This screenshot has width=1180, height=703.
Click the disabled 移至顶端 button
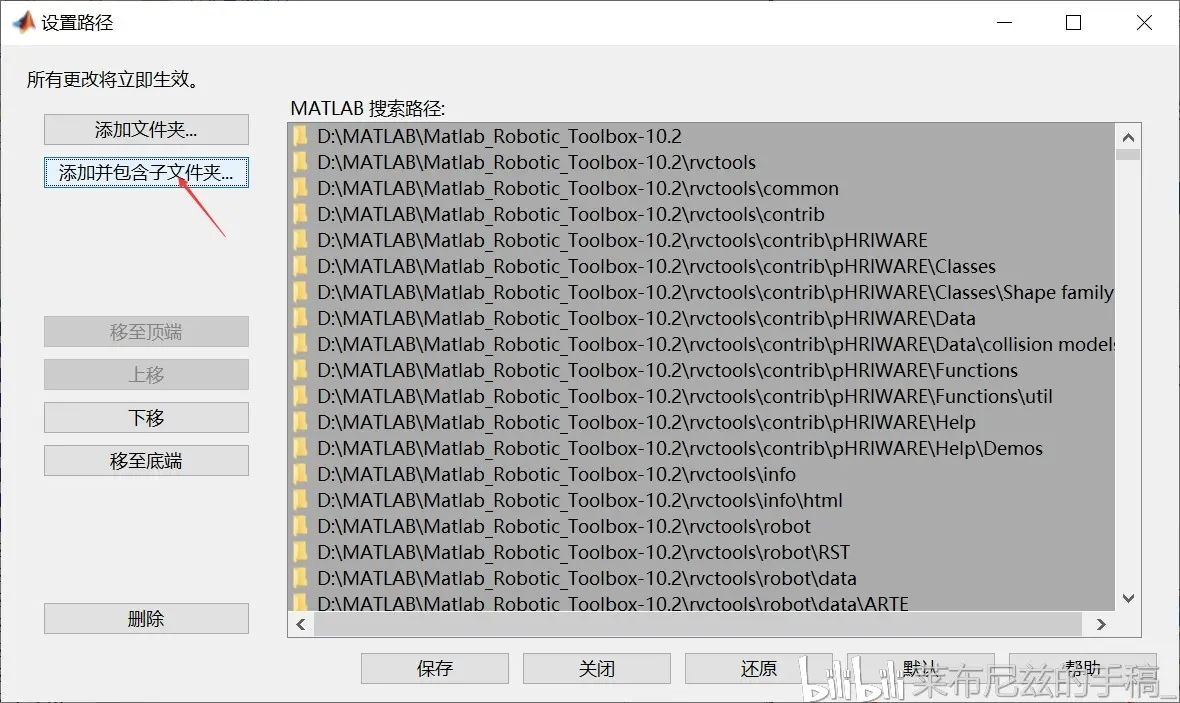pyautogui.click(x=146, y=331)
